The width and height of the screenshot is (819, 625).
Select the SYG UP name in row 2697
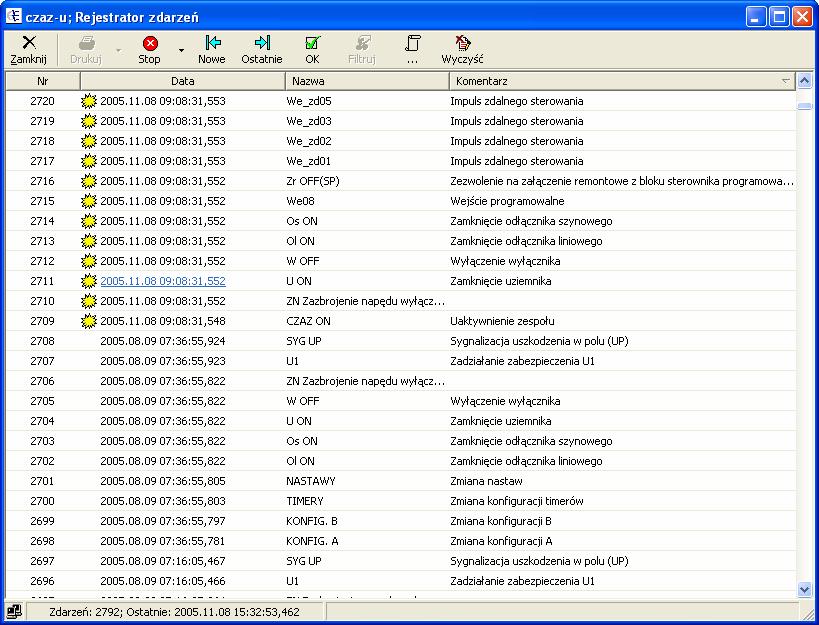point(304,561)
